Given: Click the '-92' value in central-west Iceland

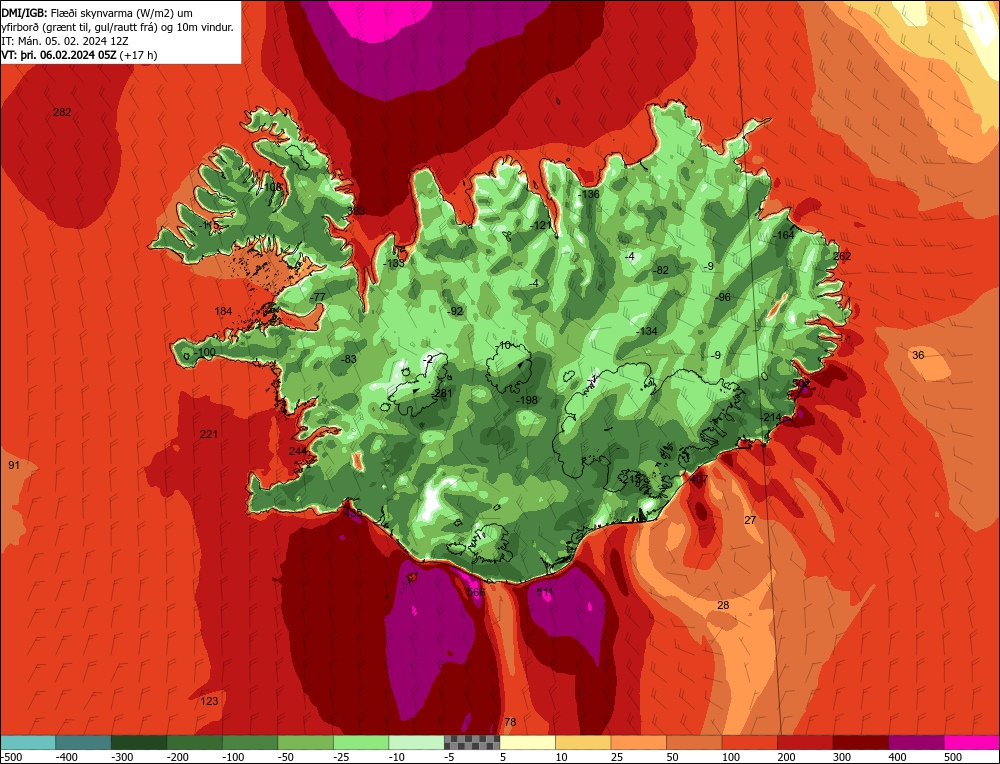Looking at the screenshot, I should pos(455,311).
